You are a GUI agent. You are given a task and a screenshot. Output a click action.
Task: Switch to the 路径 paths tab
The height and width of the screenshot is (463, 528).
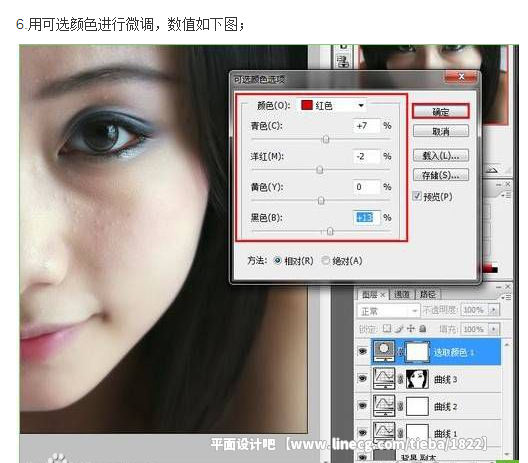(x=428, y=295)
